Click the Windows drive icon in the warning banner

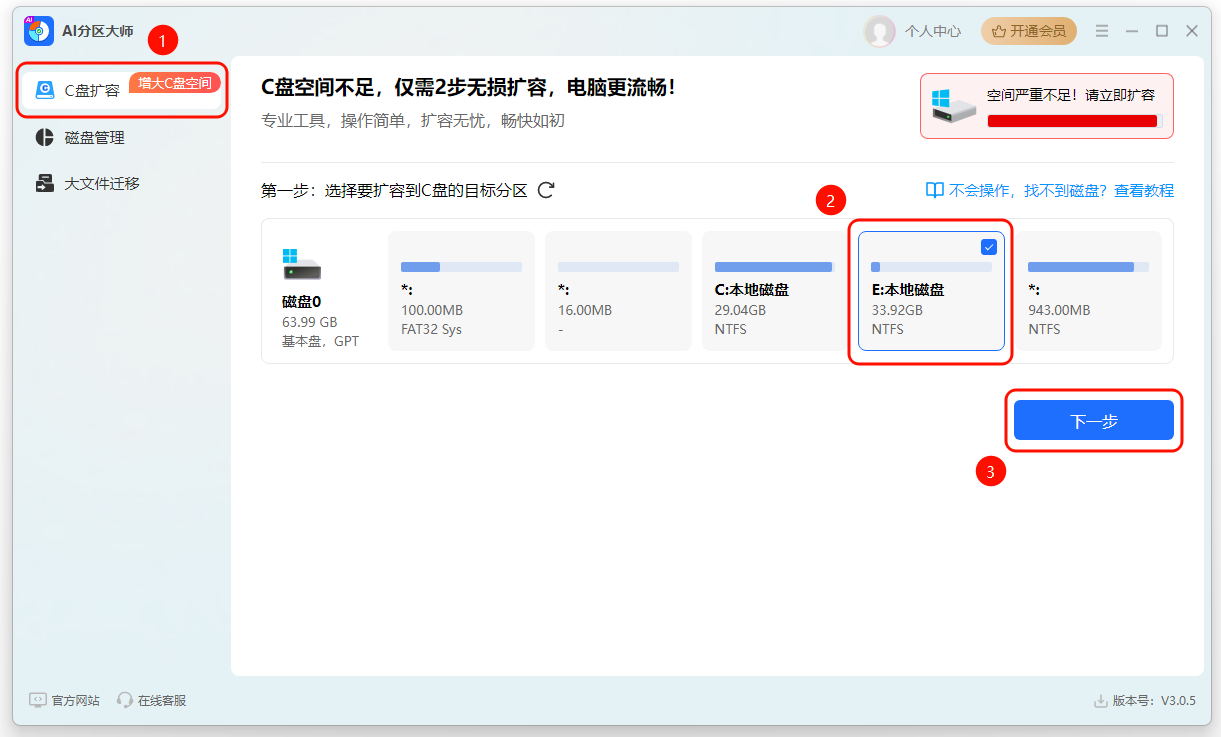tap(952, 105)
